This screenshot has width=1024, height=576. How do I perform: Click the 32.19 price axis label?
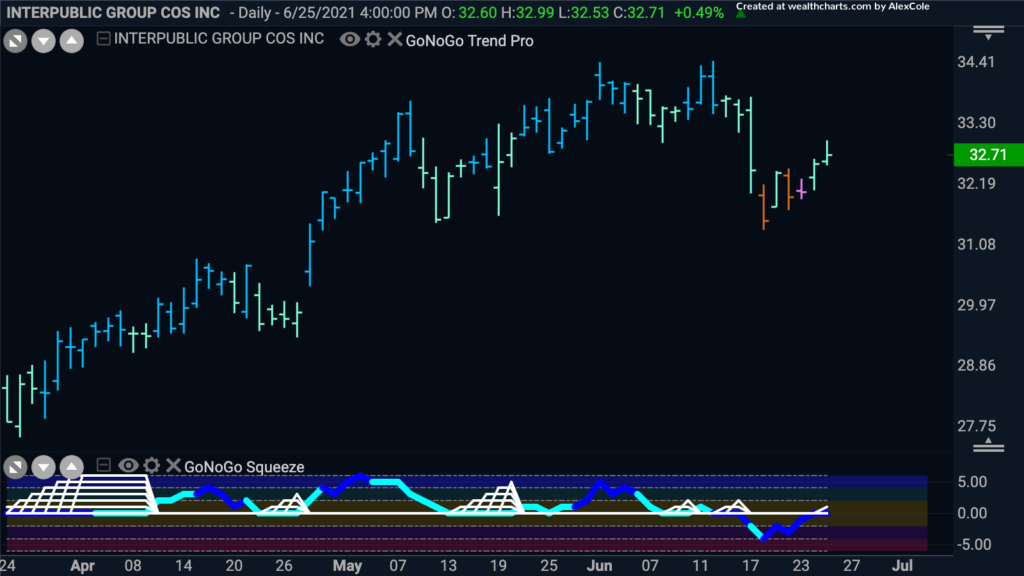point(976,184)
